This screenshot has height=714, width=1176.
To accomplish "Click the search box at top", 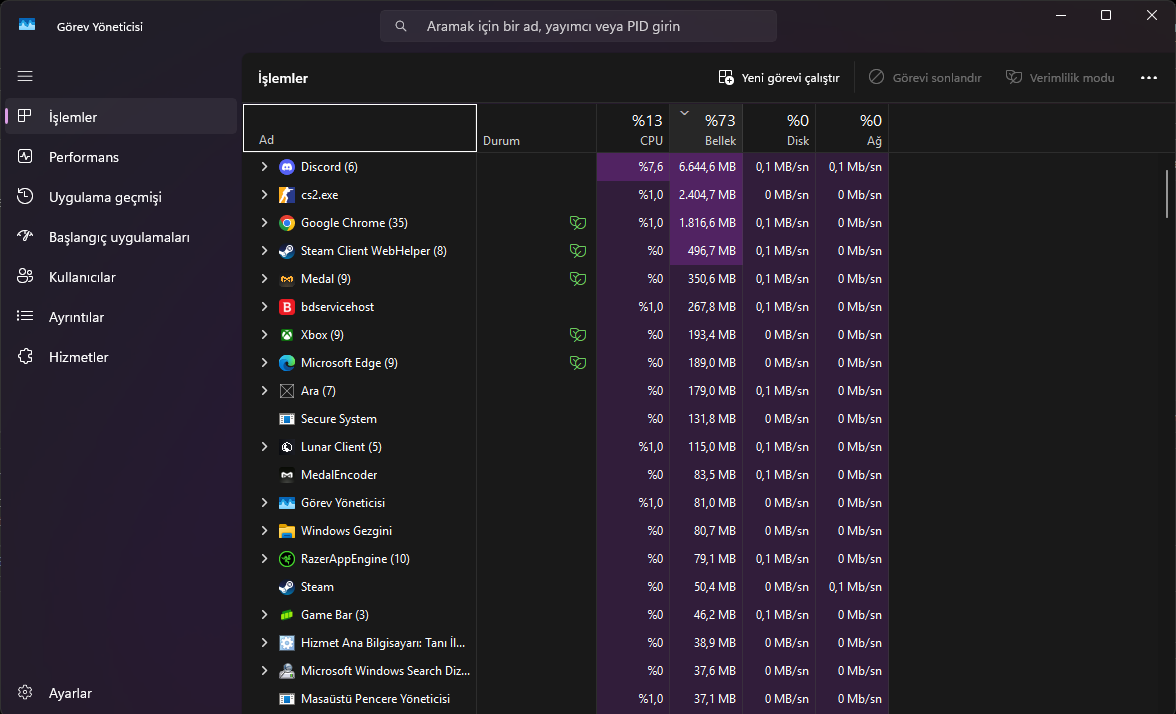I will pos(578,26).
